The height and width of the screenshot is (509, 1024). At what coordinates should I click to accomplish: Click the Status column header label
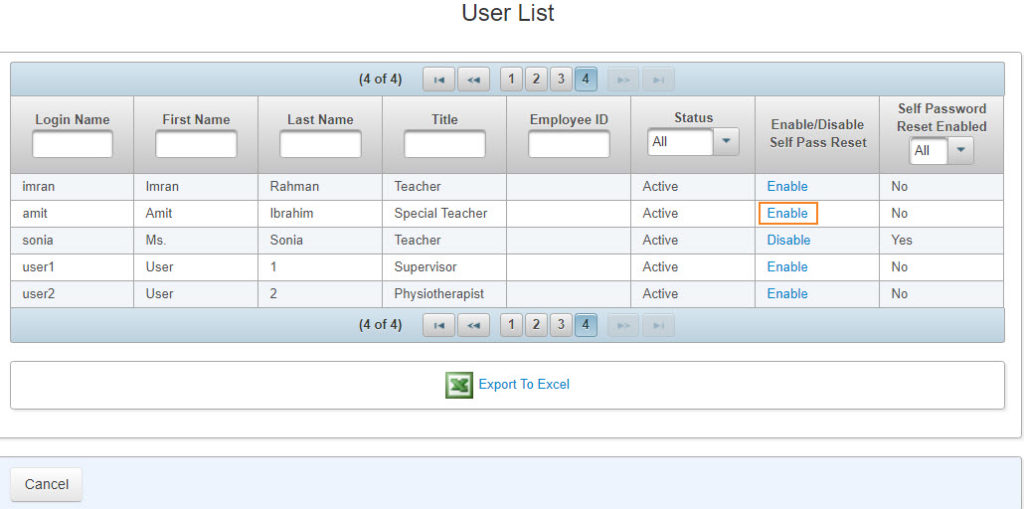click(694, 118)
